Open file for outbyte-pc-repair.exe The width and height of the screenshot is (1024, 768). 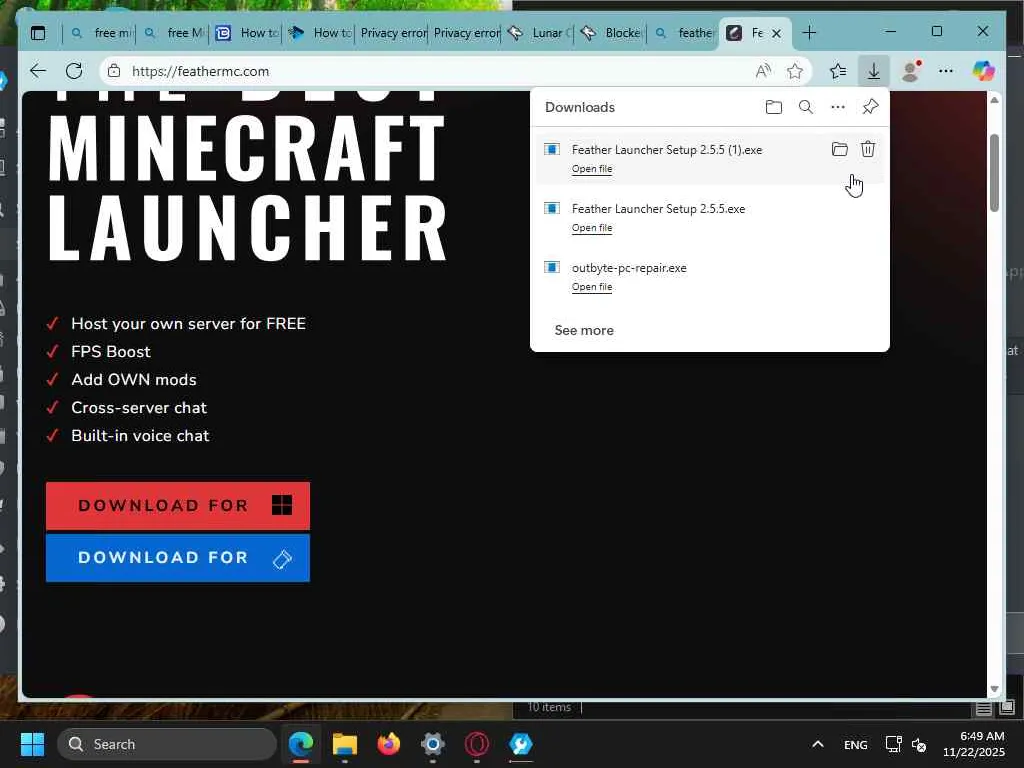coord(592,287)
